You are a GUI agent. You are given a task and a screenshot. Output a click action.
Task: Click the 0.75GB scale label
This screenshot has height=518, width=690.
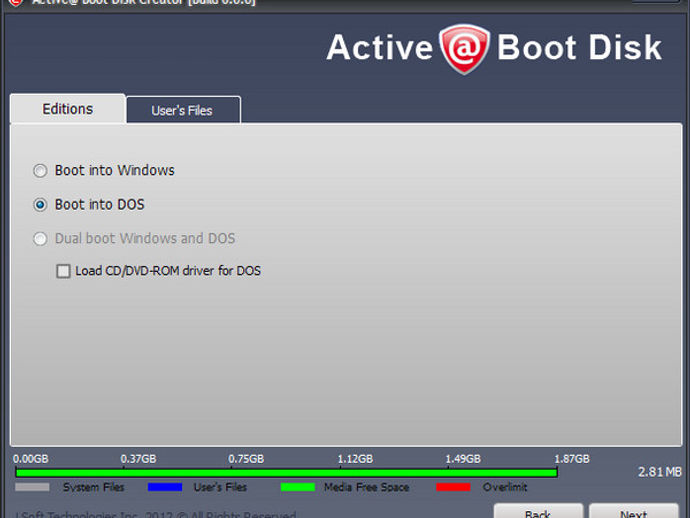click(x=246, y=459)
